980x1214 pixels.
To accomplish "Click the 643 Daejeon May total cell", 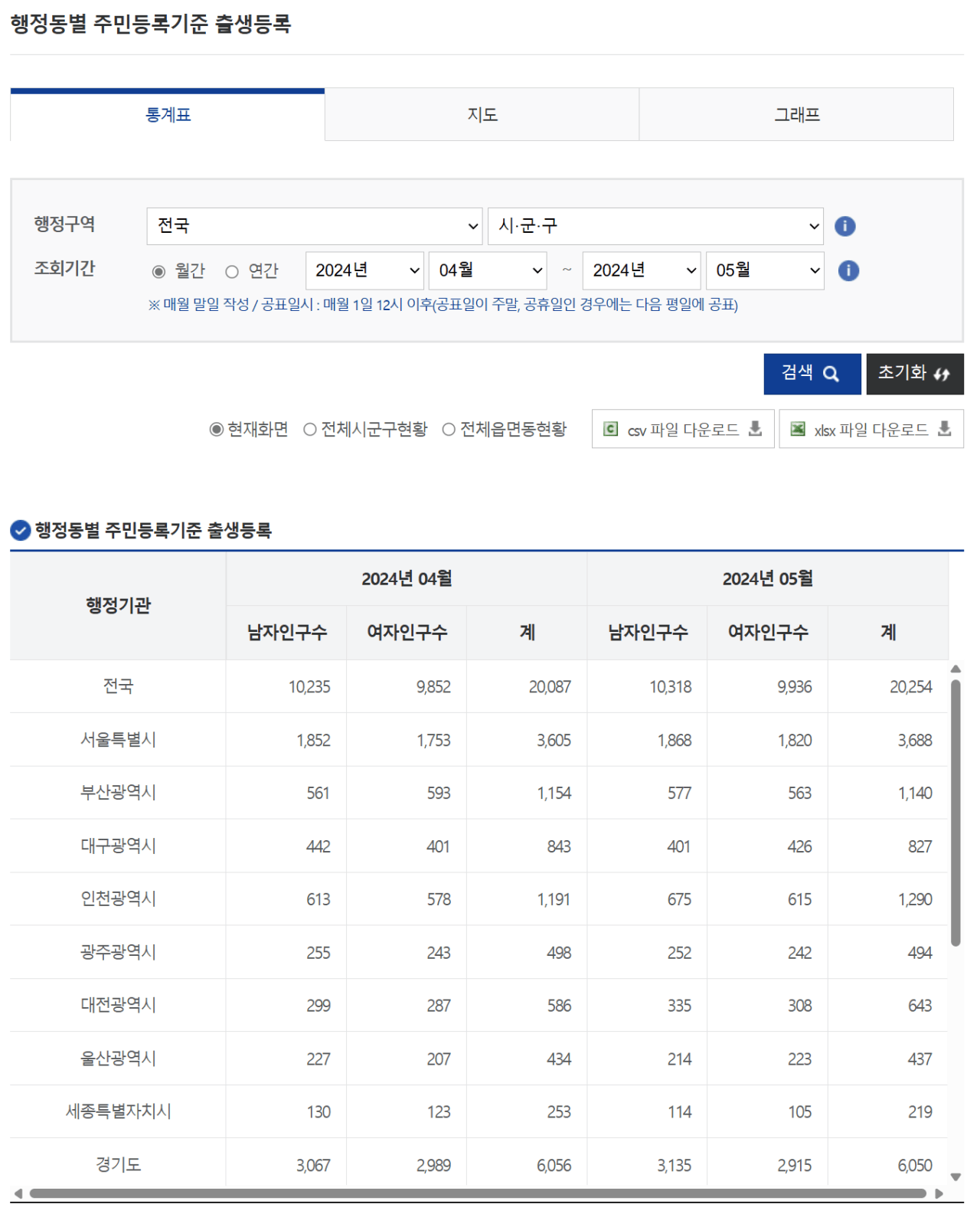I will [x=888, y=1006].
